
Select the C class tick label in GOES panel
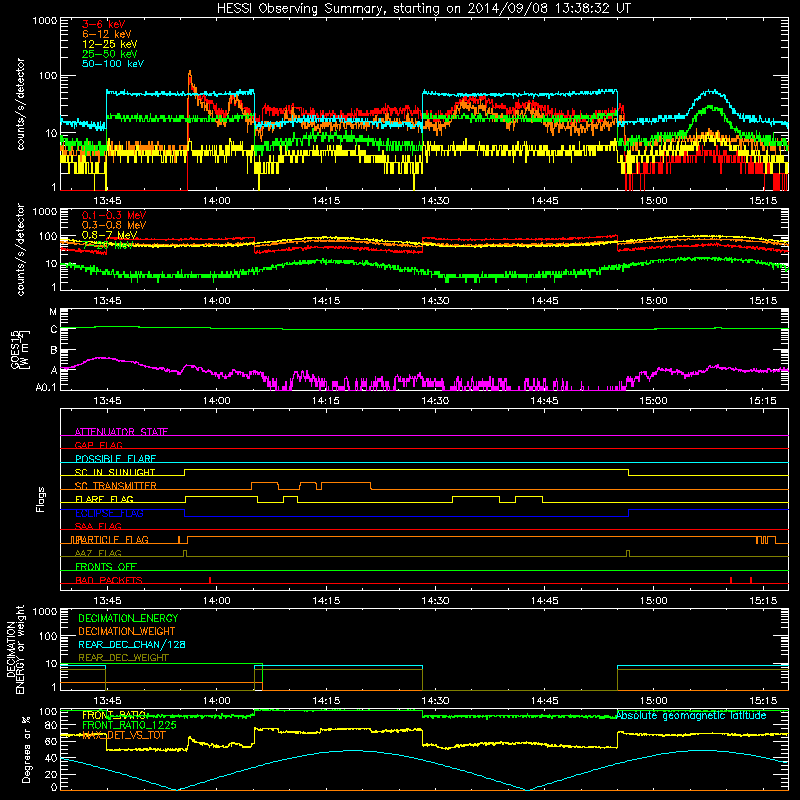point(54,330)
